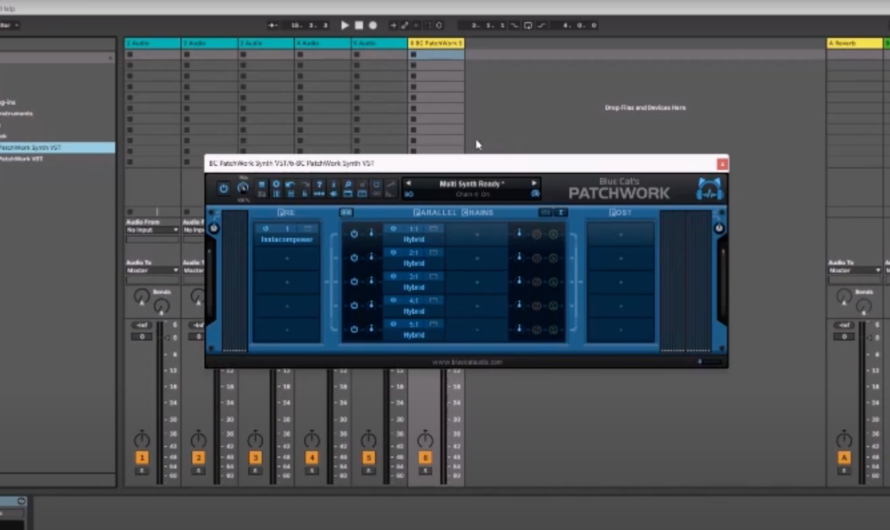Solo track 5 with its S button

point(368,471)
